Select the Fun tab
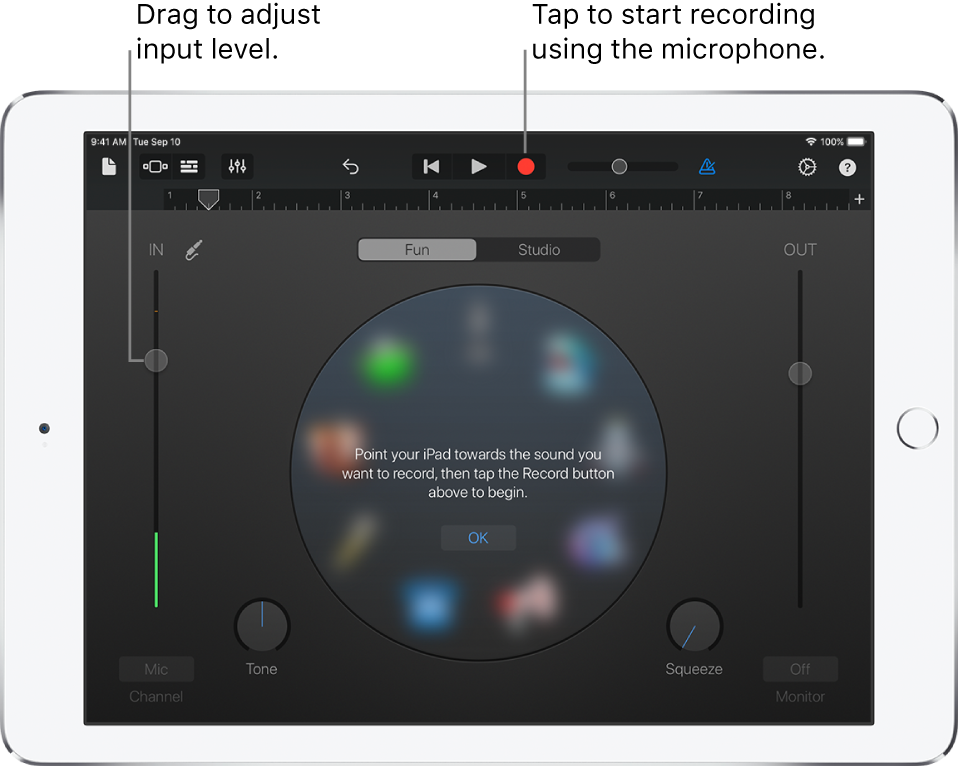 [417, 249]
